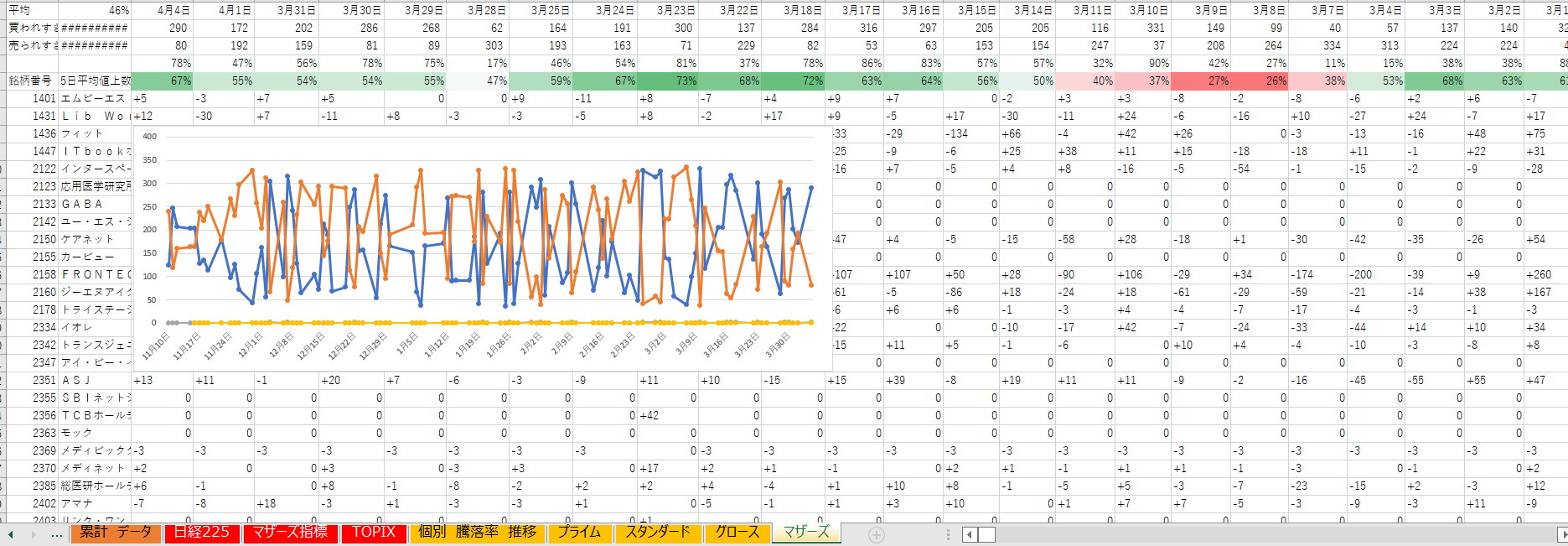Switch to the 日経225 sheet tab
The image size is (1568, 546).
tap(202, 533)
